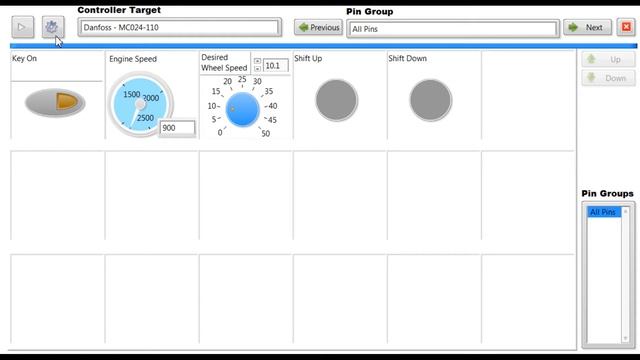Toggle the Key On switch
This screenshot has height=360, width=640.
(x=55, y=102)
